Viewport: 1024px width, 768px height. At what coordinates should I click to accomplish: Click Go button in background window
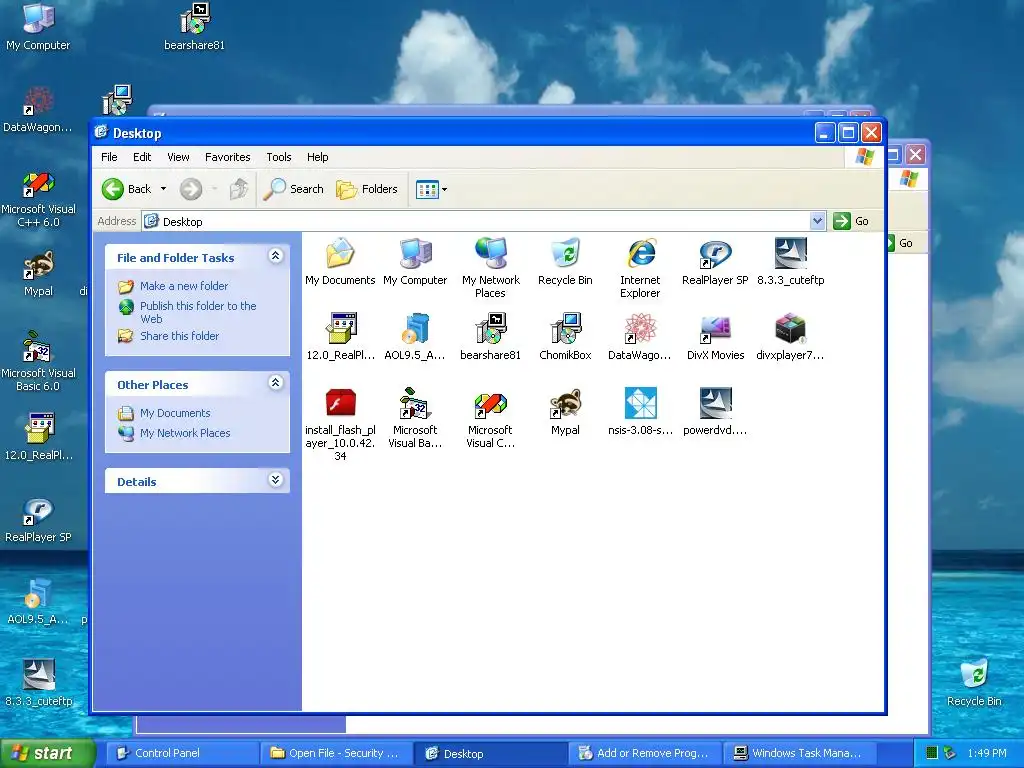point(905,243)
